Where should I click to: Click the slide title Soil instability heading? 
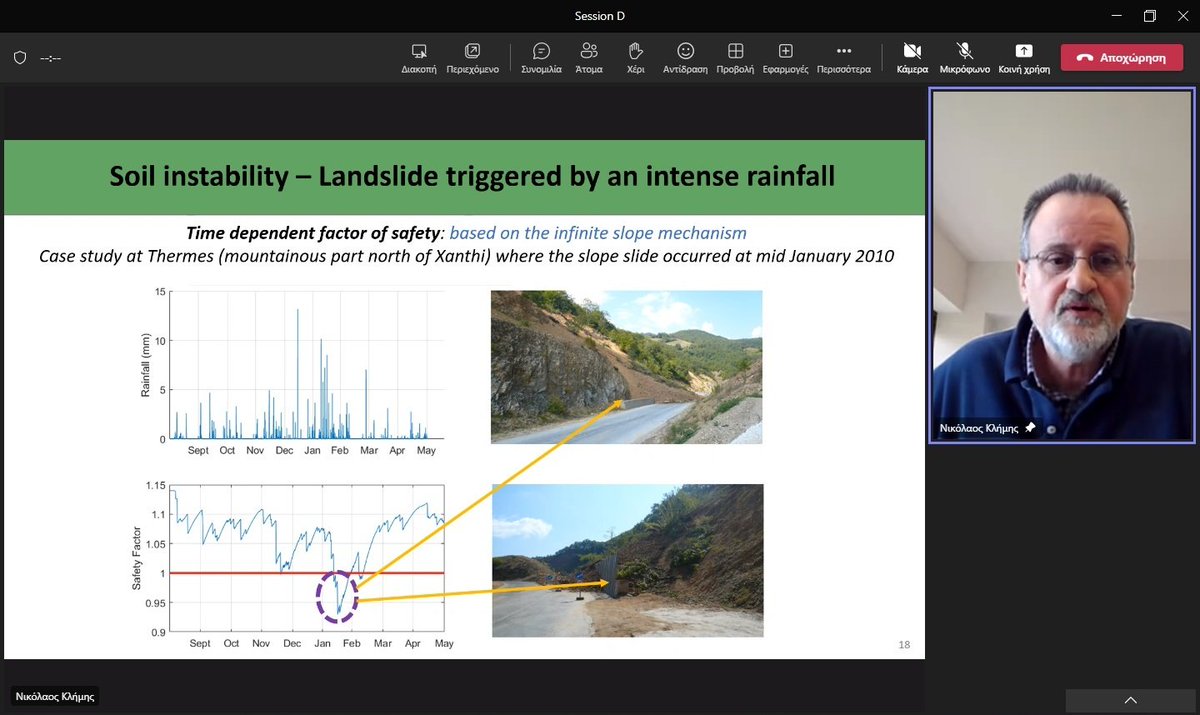pyautogui.click(x=472, y=177)
